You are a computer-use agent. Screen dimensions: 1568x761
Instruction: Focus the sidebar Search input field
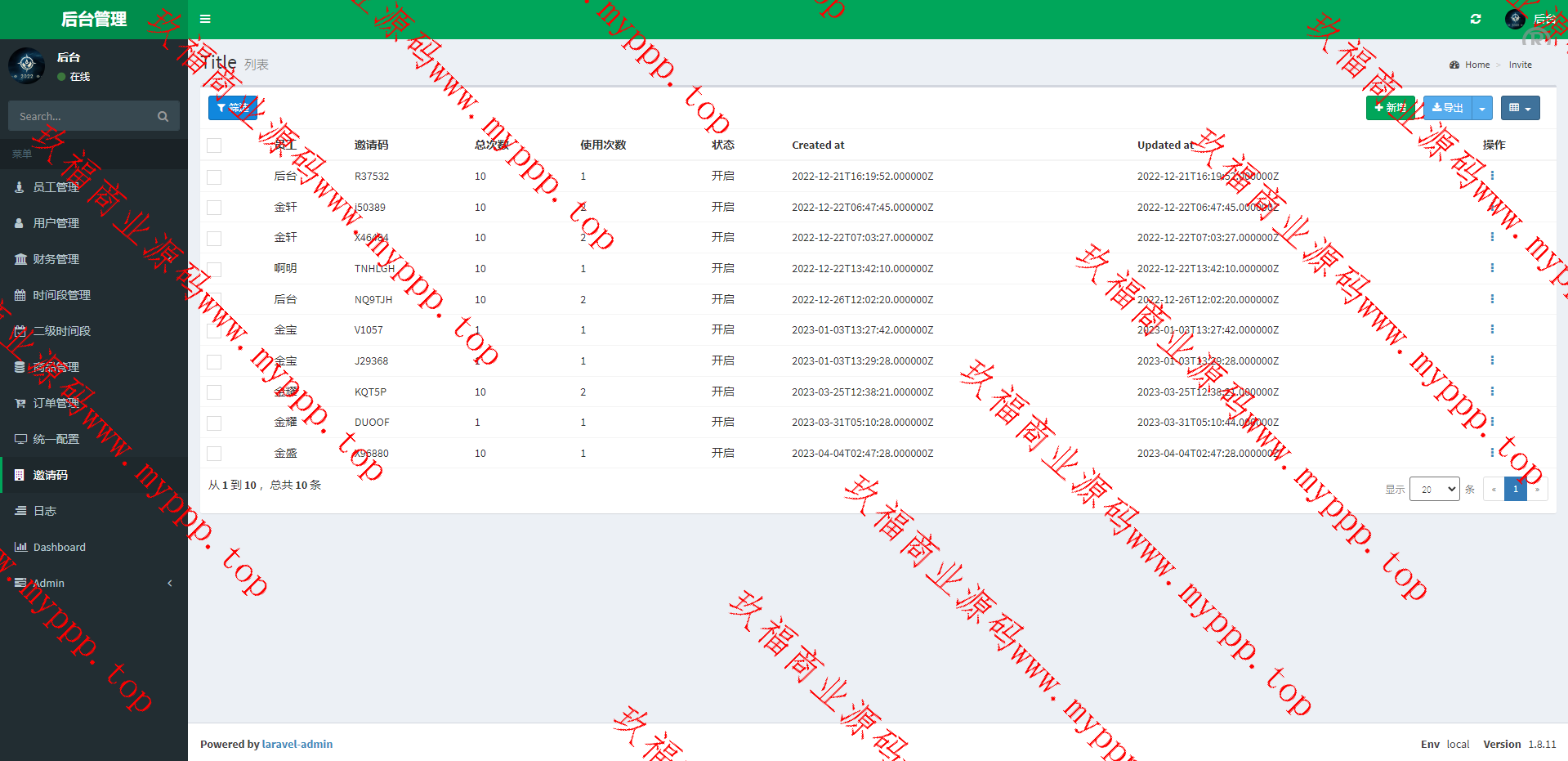pos(82,117)
